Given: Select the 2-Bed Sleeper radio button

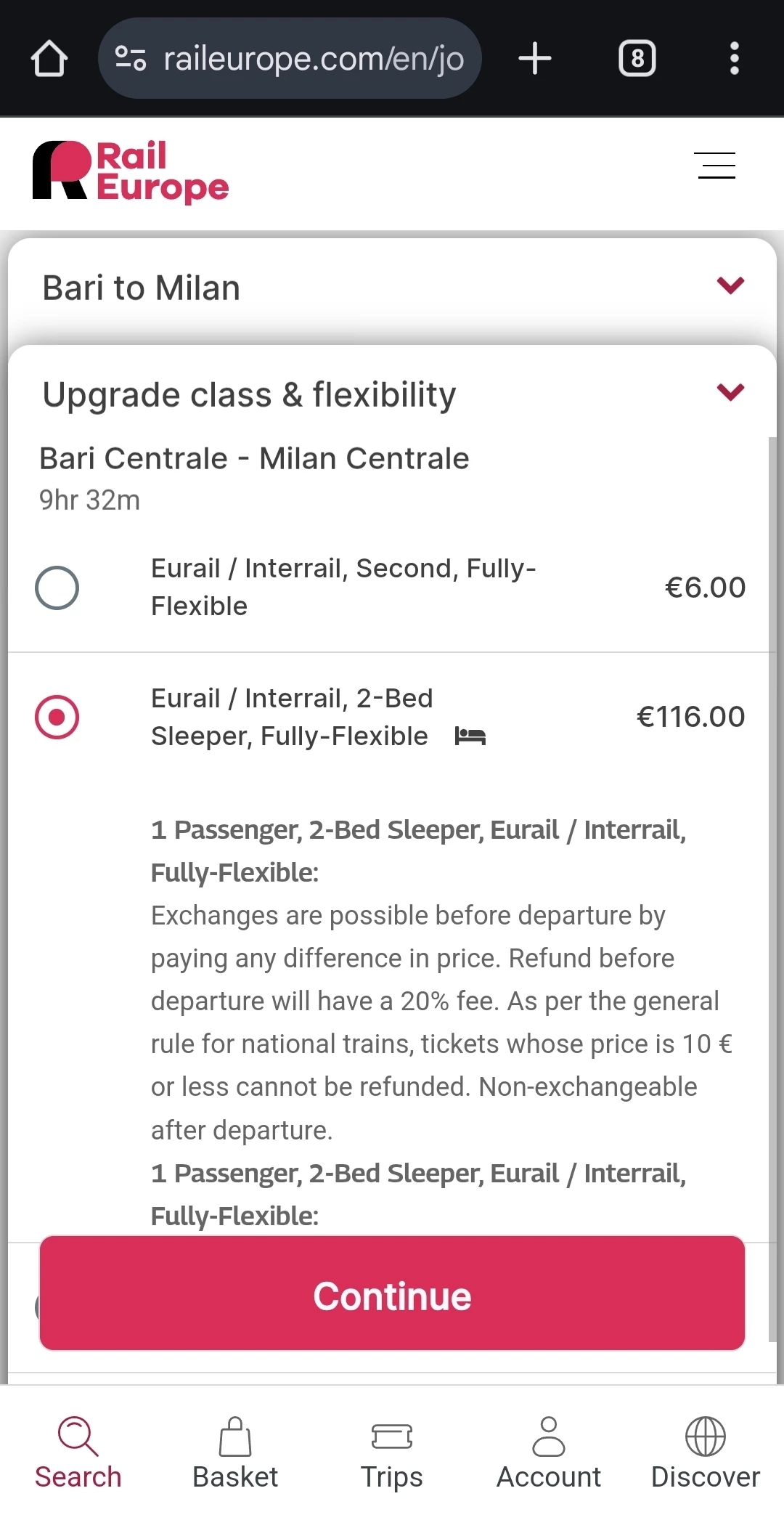Looking at the screenshot, I should (57, 717).
